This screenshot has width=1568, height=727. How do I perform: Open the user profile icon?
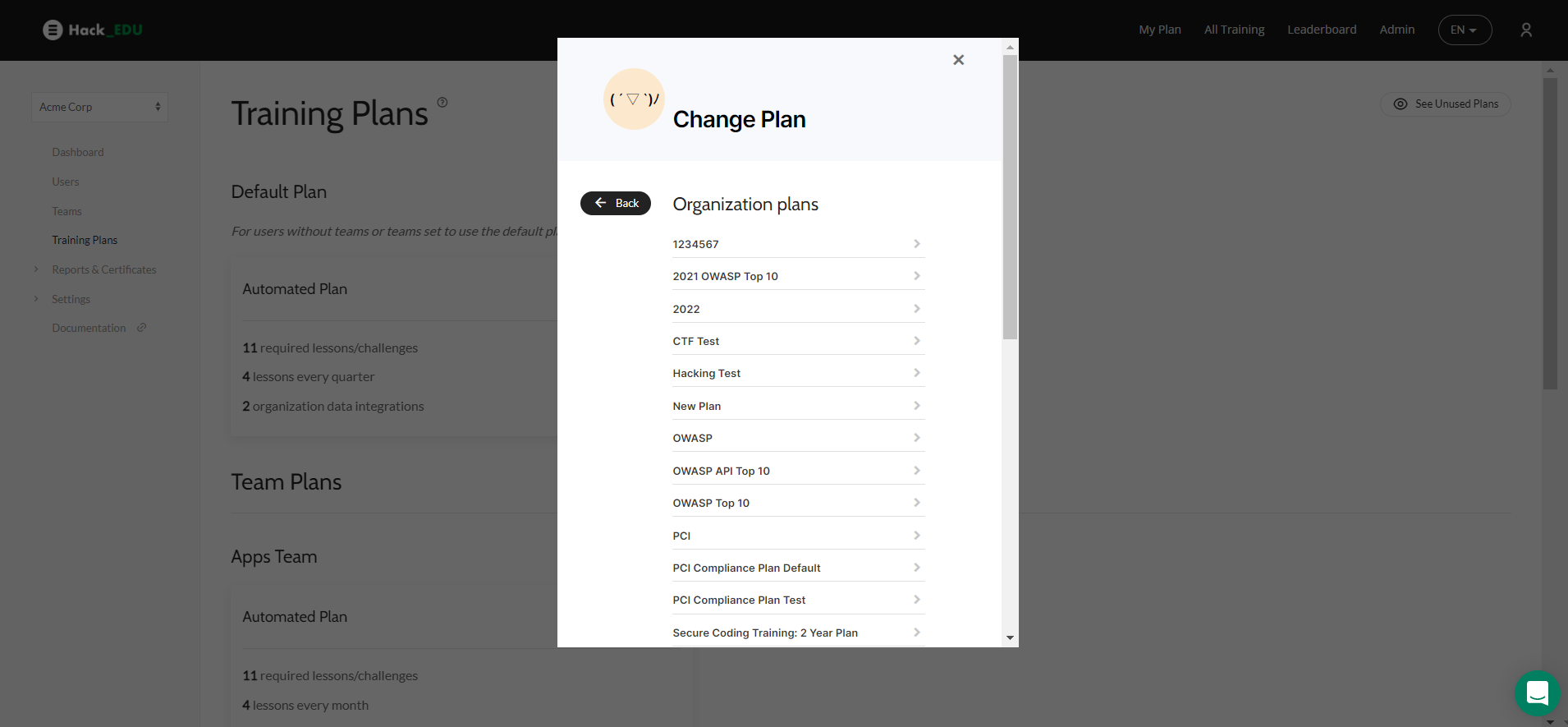(1526, 30)
